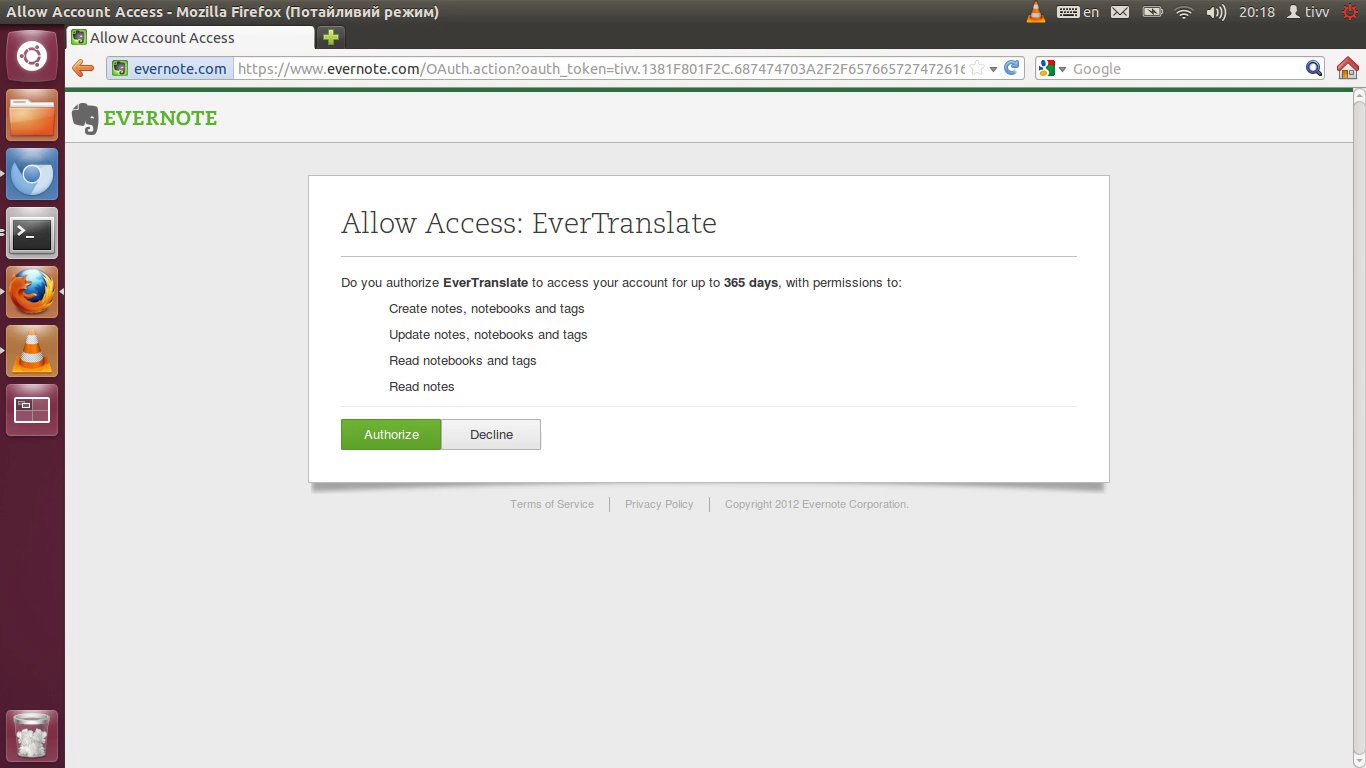Bookmark this page with the star icon
1366x768 pixels.
[977, 69]
